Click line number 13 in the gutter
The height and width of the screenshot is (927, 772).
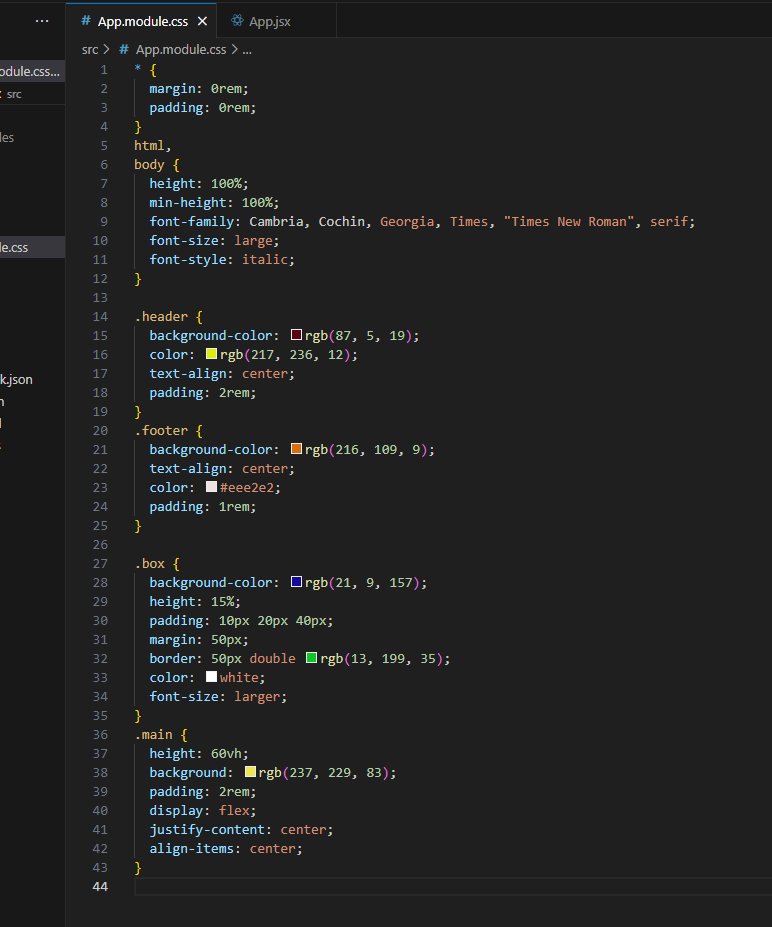[x=100, y=298]
